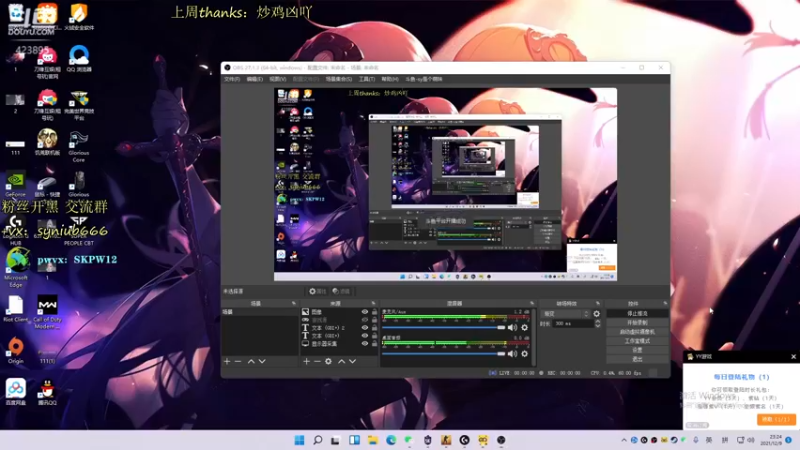Screen dimensions: 800x450
Task: Open Call of Duty Modern Warfare shortcut
Action: click(47, 312)
